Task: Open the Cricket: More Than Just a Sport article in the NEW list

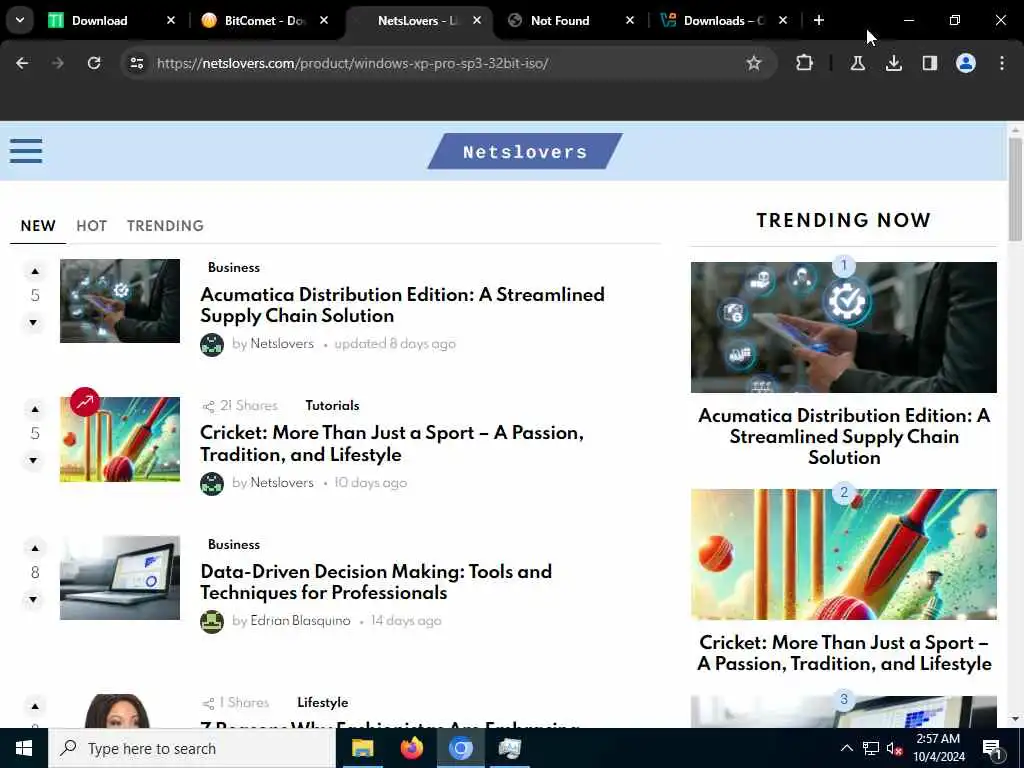Action: click(392, 443)
